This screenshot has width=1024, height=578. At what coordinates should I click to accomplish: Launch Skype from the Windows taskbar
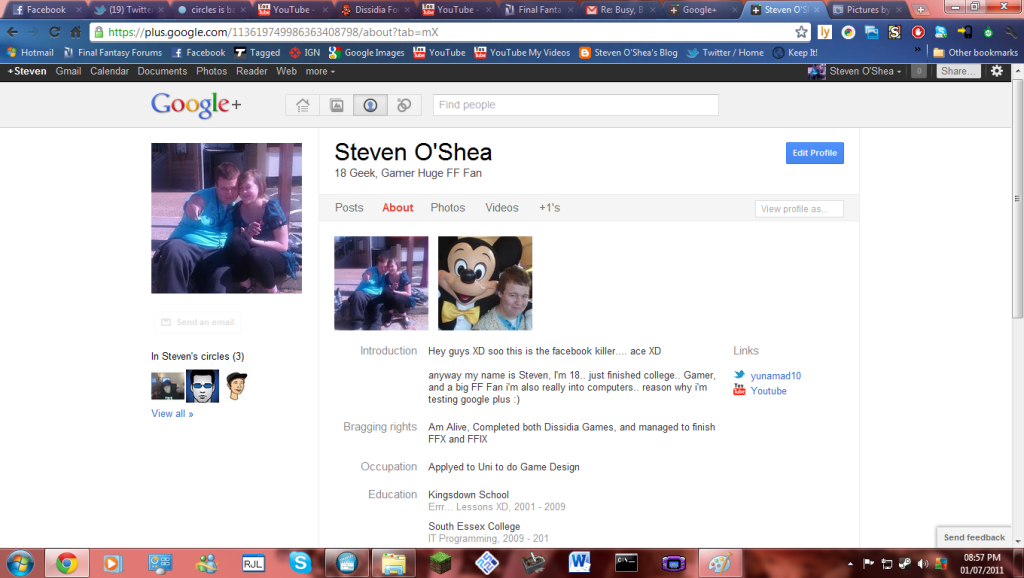[302, 562]
